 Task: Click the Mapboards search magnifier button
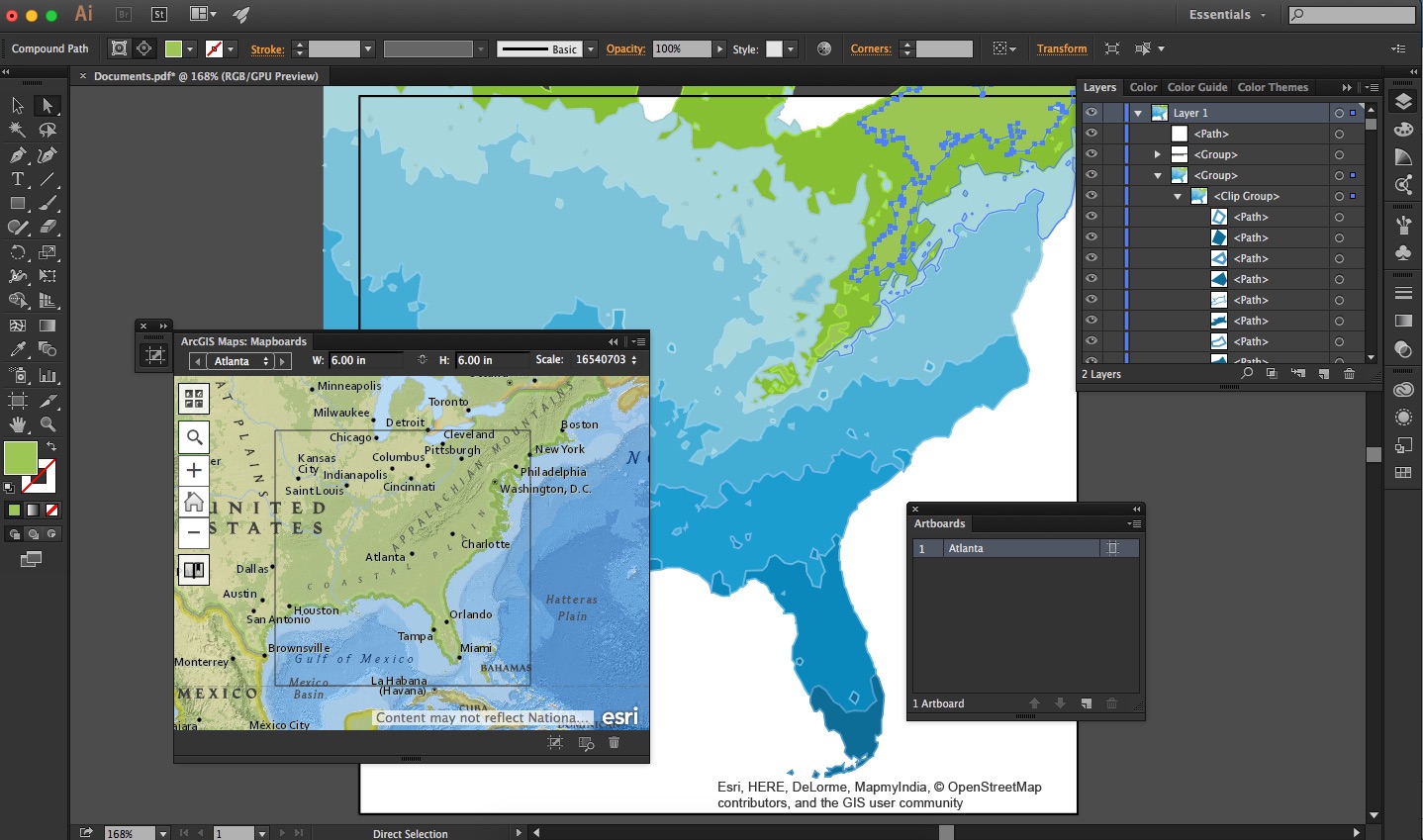pyautogui.click(x=194, y=437)
